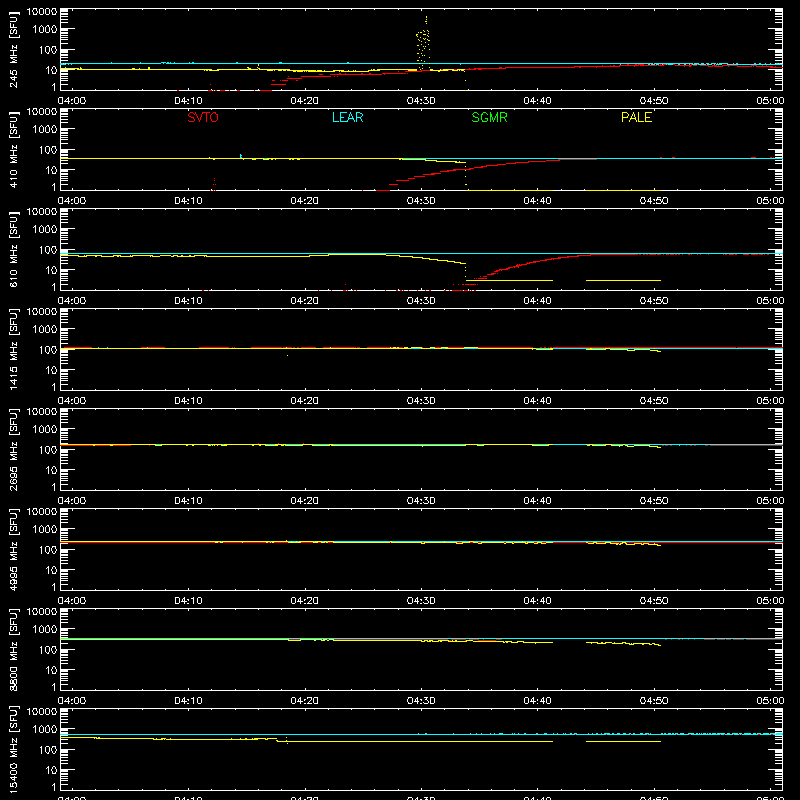The image size is (800, 800).
Task: Click the red SVTO legend label
Action: click(x=203, y=117)
